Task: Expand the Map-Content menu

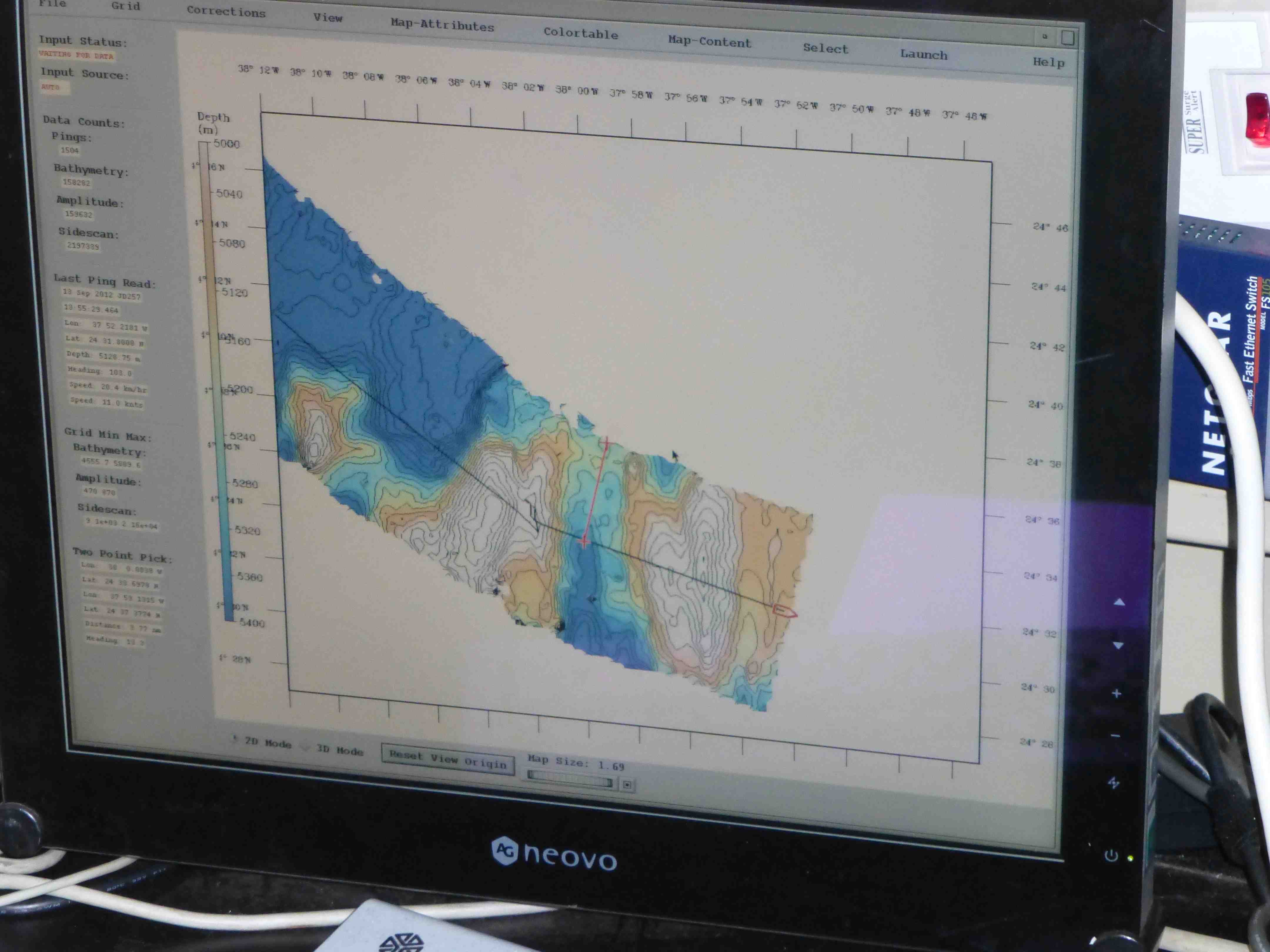Action: pos(709,41)
